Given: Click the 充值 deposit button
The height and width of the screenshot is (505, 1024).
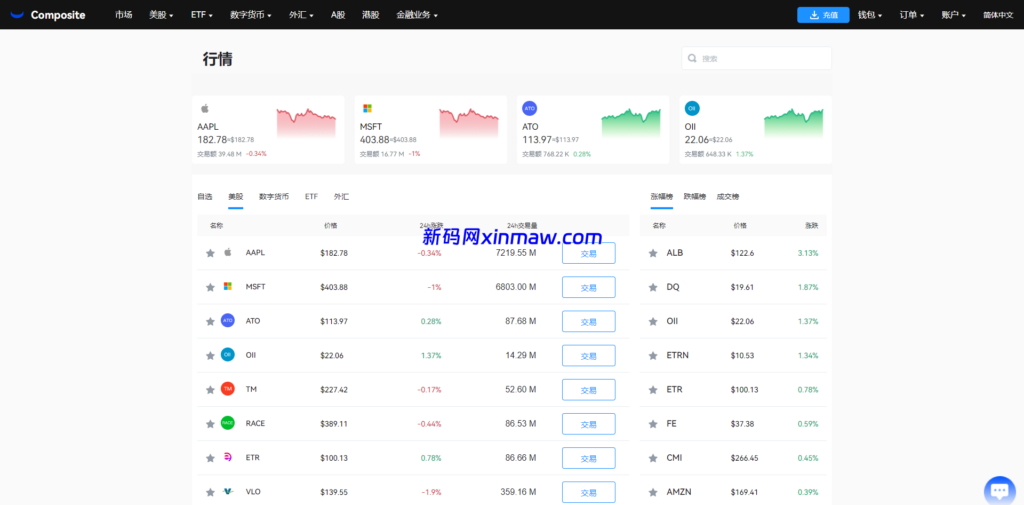Looking at the screenshot, I should (x=823, y=14).
